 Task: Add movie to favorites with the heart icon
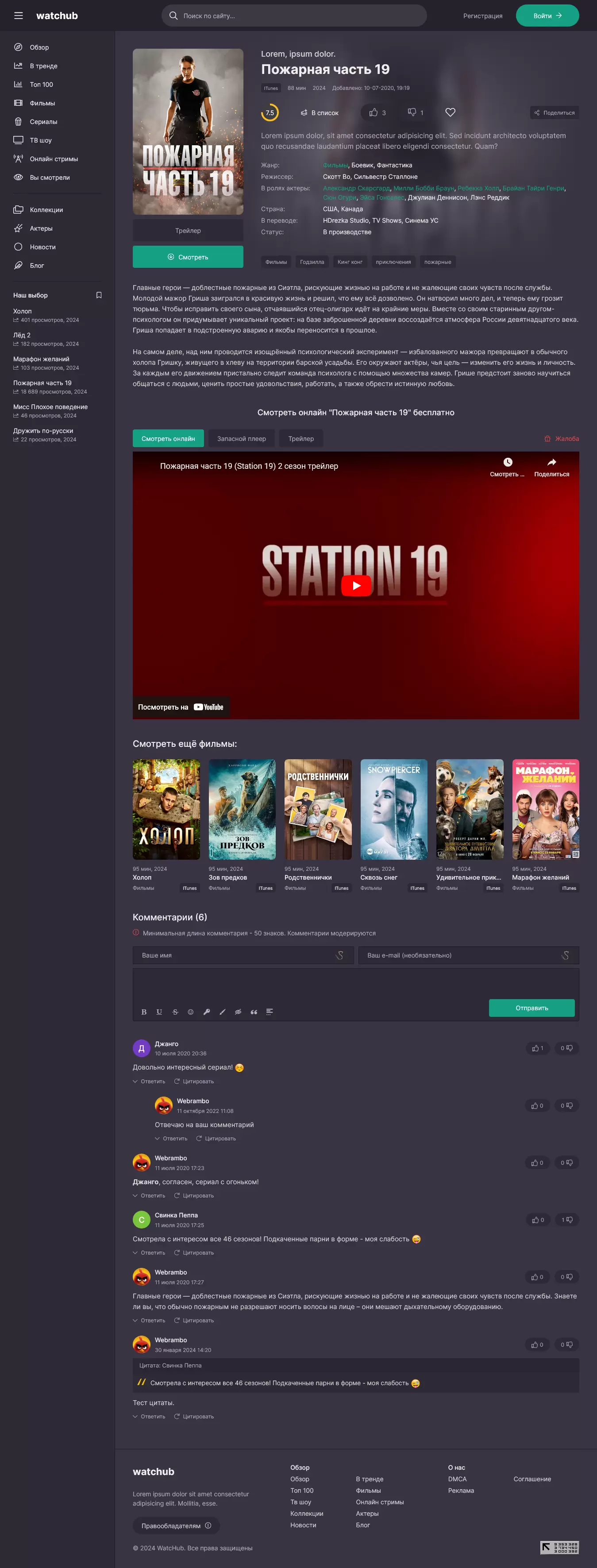[451, 112]
